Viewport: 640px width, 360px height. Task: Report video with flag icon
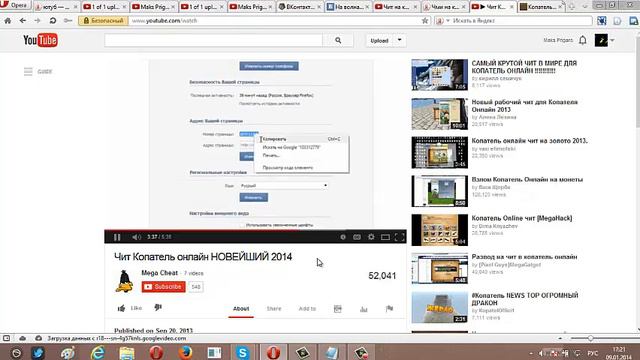click(x=389, y=309)
